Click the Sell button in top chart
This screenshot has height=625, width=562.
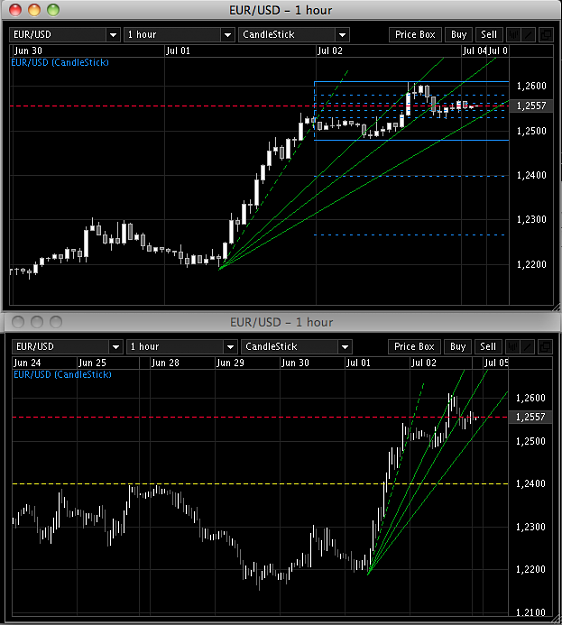coord(489,35)
